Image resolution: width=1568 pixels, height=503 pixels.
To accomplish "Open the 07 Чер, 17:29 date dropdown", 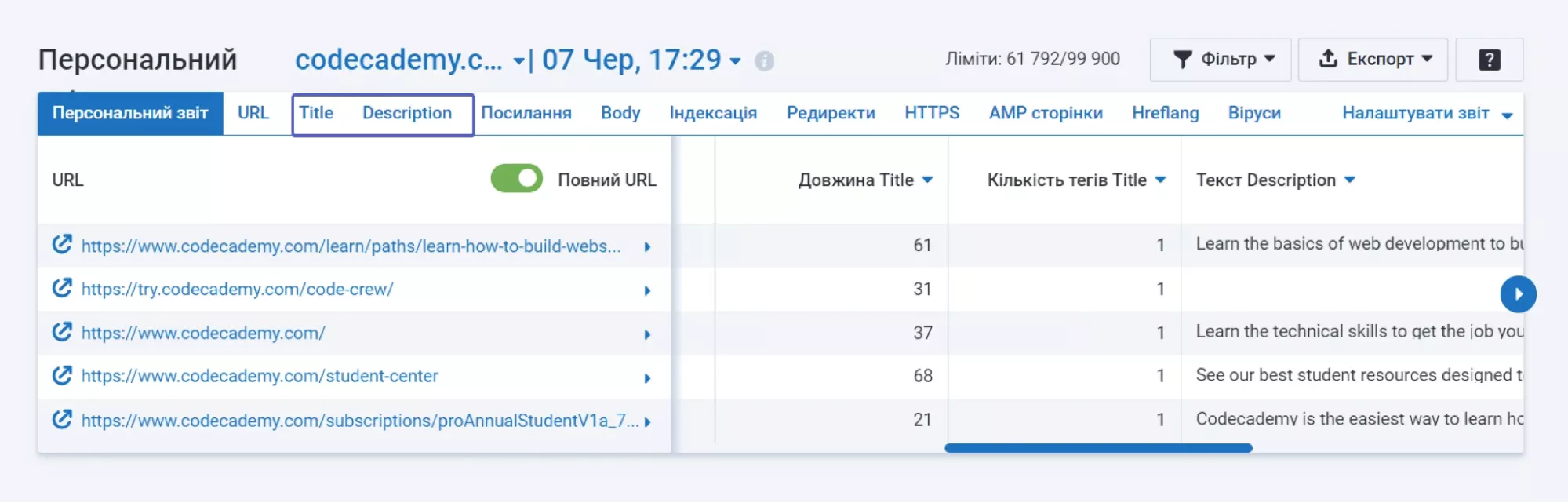I will pyautogui.click(x=641, y=60).
